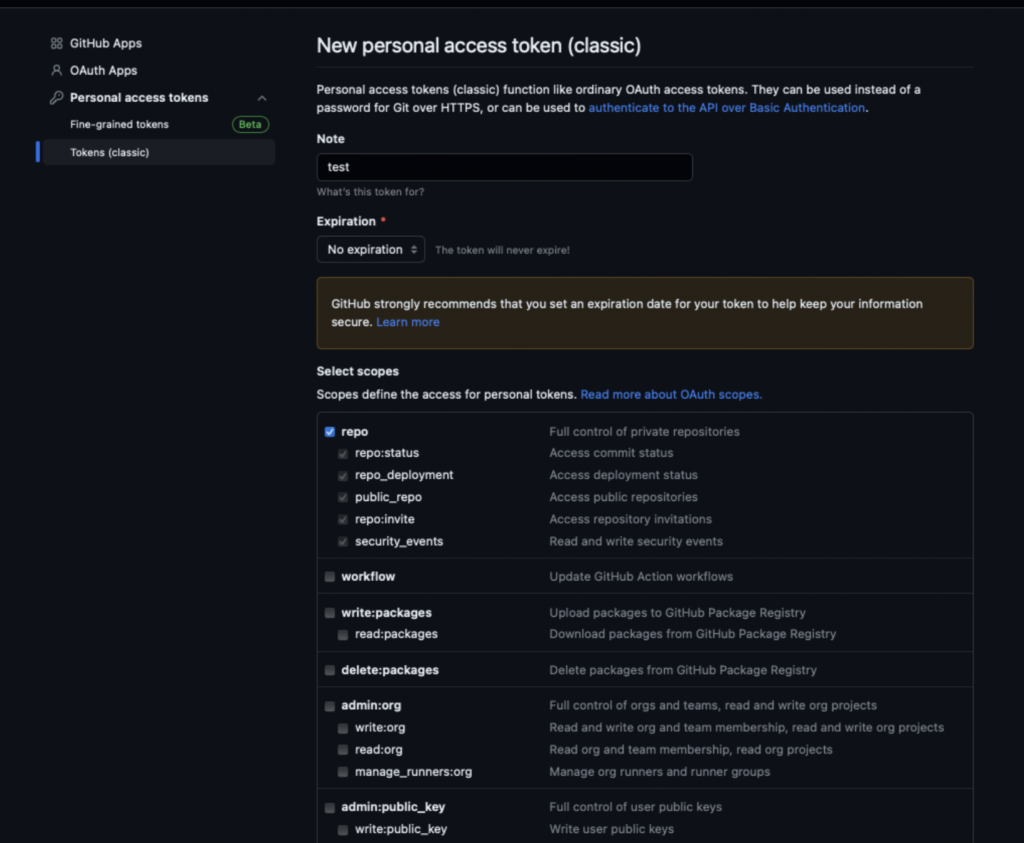The height and width of the screenshot is (843, 1024).
Task: Open the authenticate to the API link
Action: pyautogui.click(x=726, y=108)
